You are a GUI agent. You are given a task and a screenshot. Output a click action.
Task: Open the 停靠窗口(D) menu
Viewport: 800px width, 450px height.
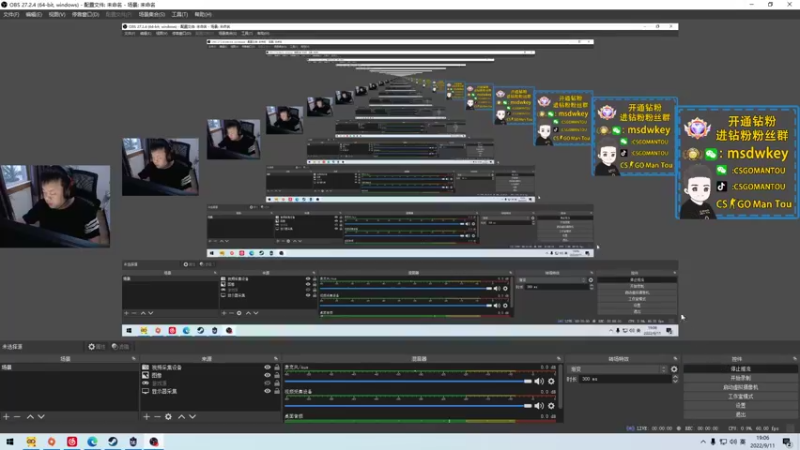click(x=85, y=14)
